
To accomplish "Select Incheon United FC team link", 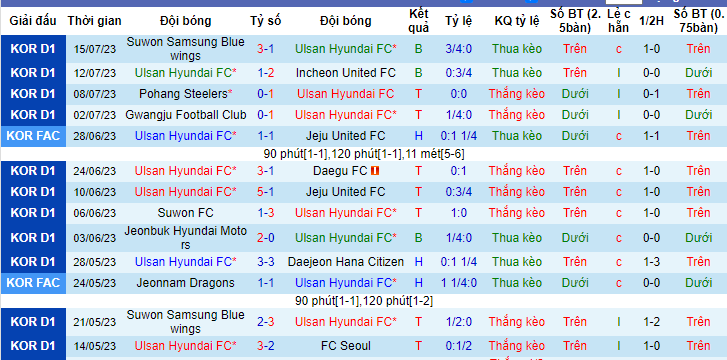I will point(345,73).
